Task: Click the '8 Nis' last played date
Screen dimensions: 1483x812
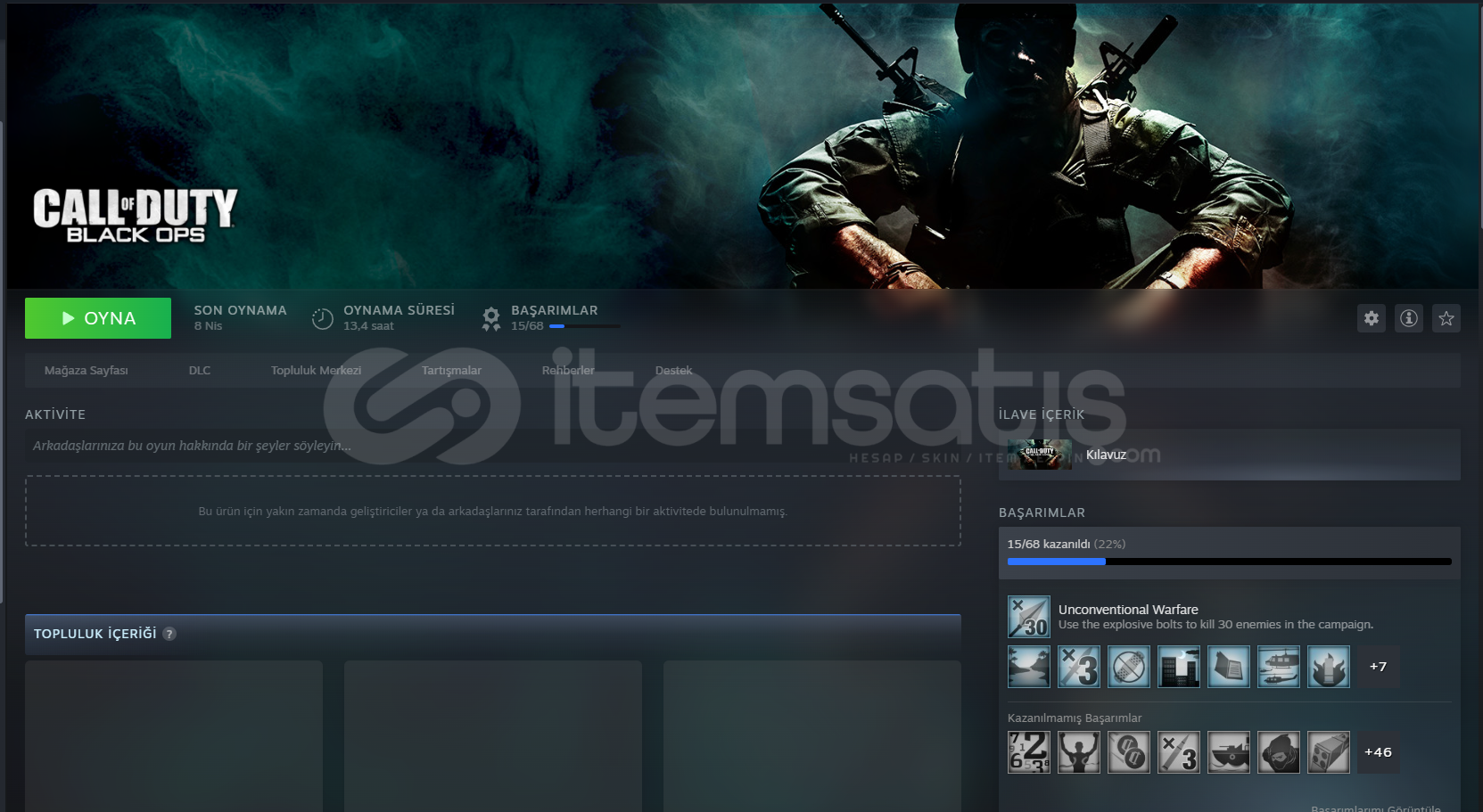Action: coord(208,326)
